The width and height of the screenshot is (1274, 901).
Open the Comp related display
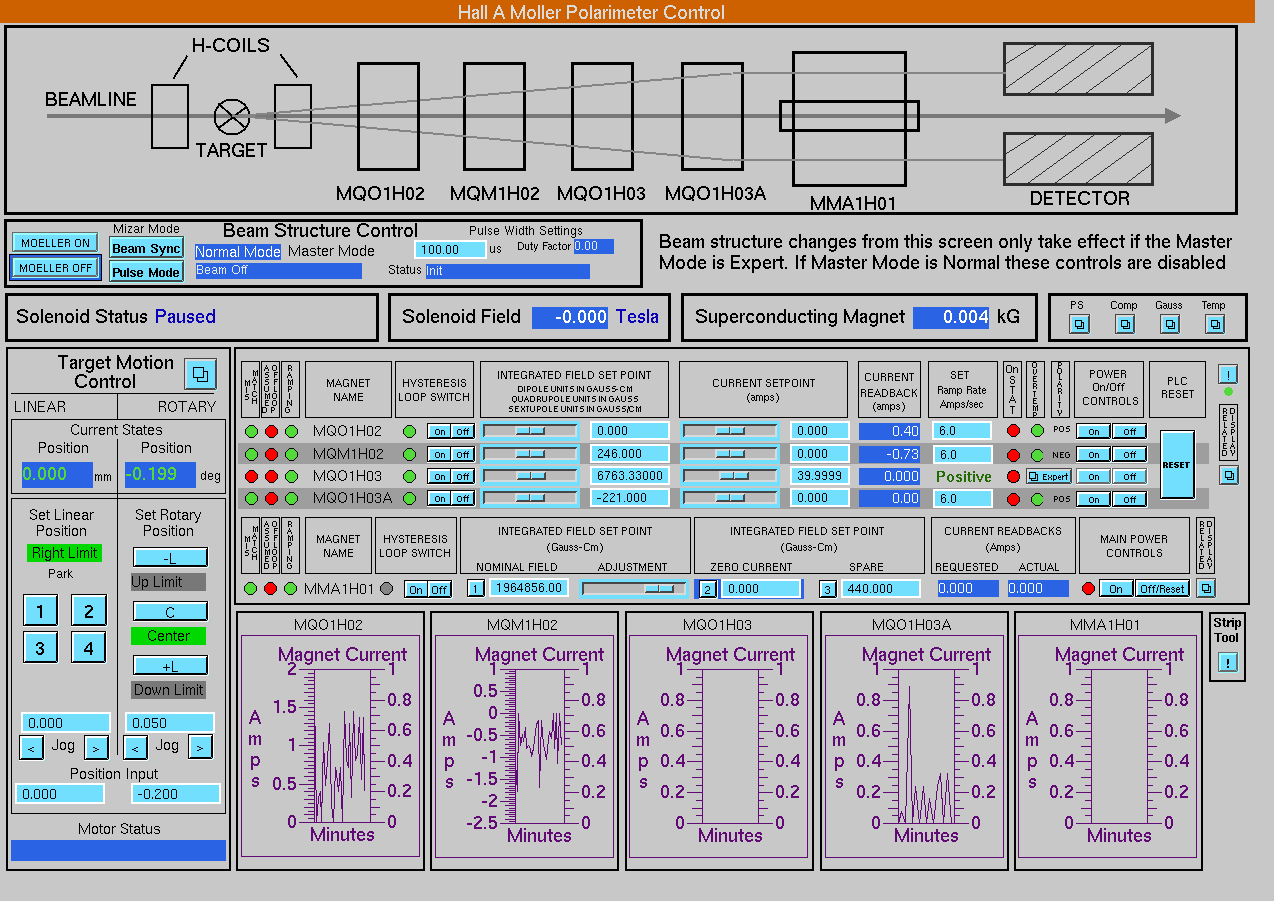pos(1124,324)
